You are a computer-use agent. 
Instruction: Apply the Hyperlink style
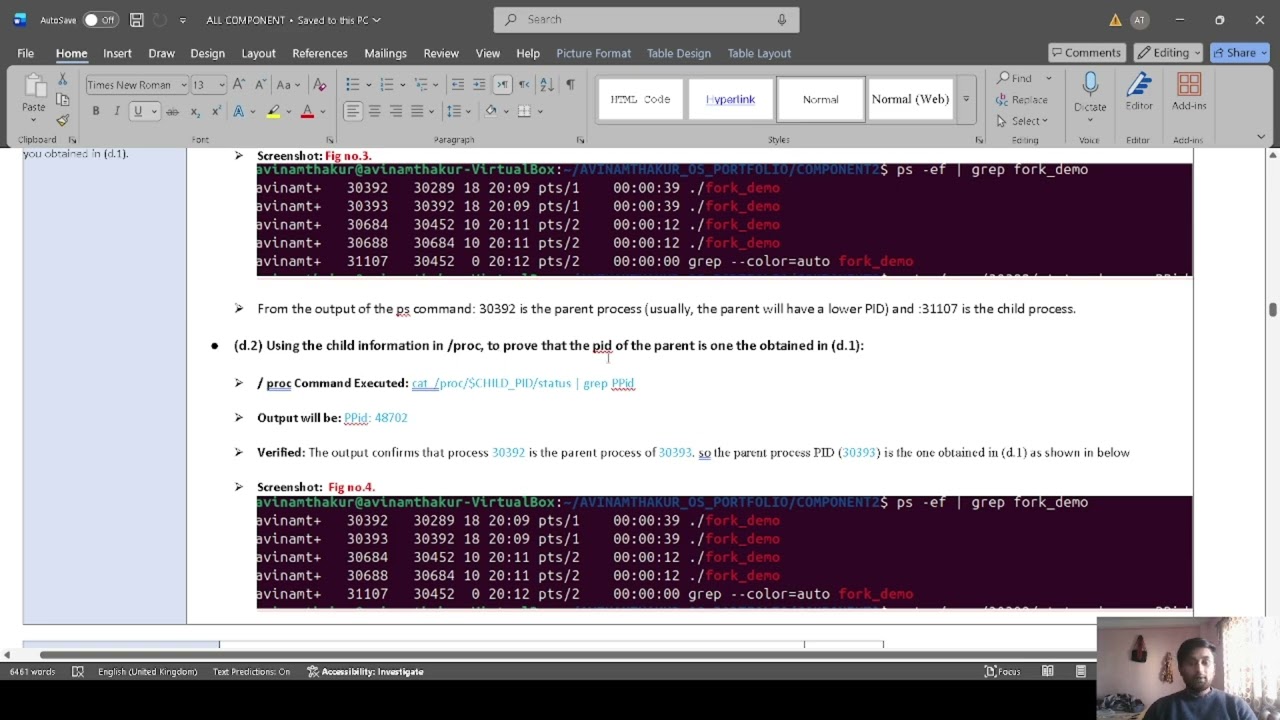(x=730, y=99)
